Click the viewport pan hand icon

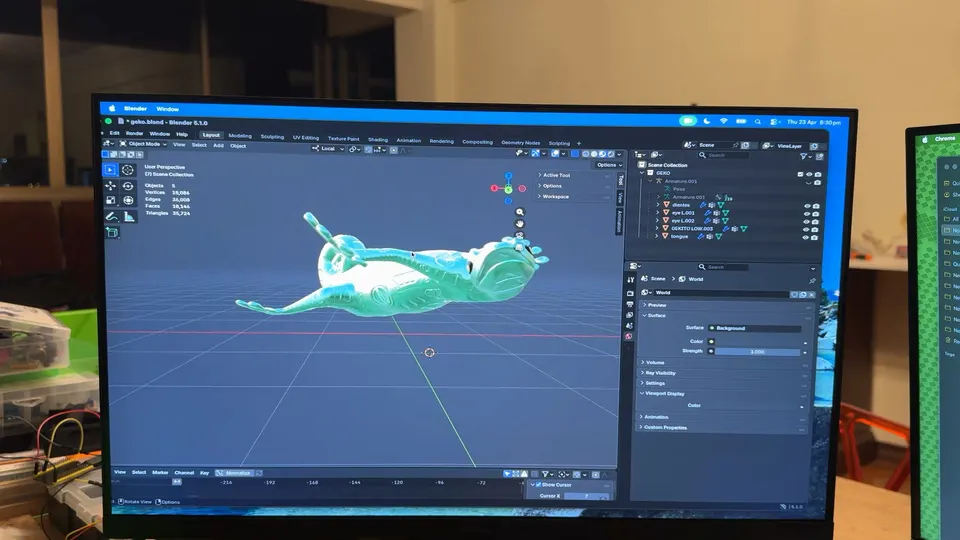click(520, 223)
